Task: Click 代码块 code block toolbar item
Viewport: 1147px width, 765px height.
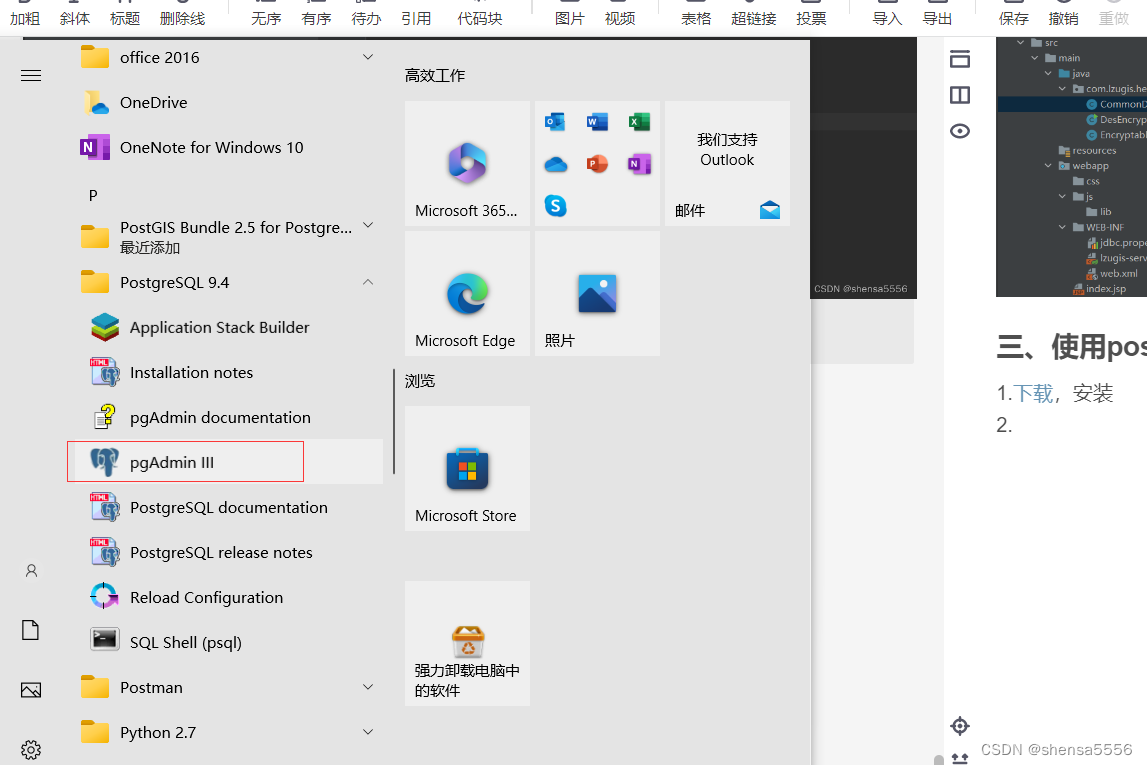Action: pyautogui.click(x=480, y=18)
